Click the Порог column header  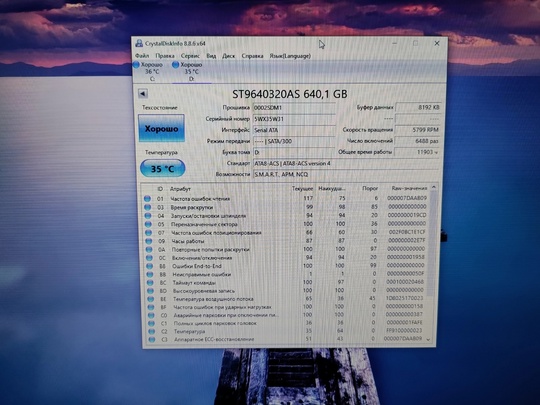(x=370, y=188)
